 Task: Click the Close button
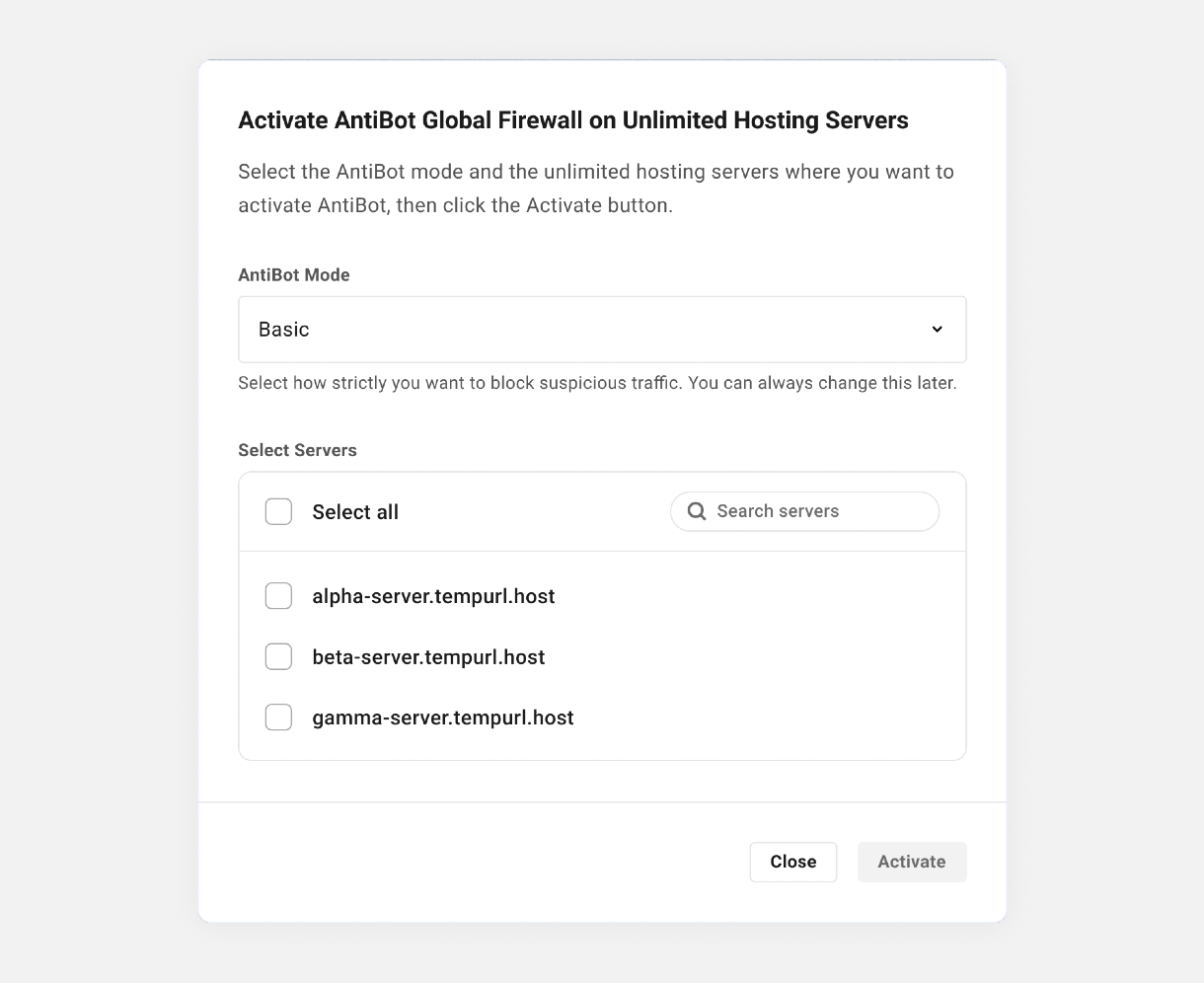[793, 862]
